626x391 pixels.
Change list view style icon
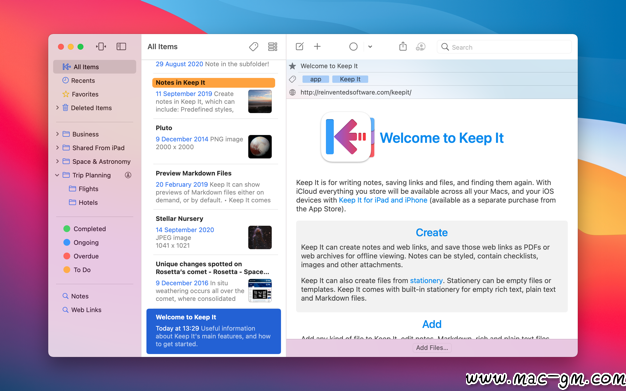tap(273, 47)
